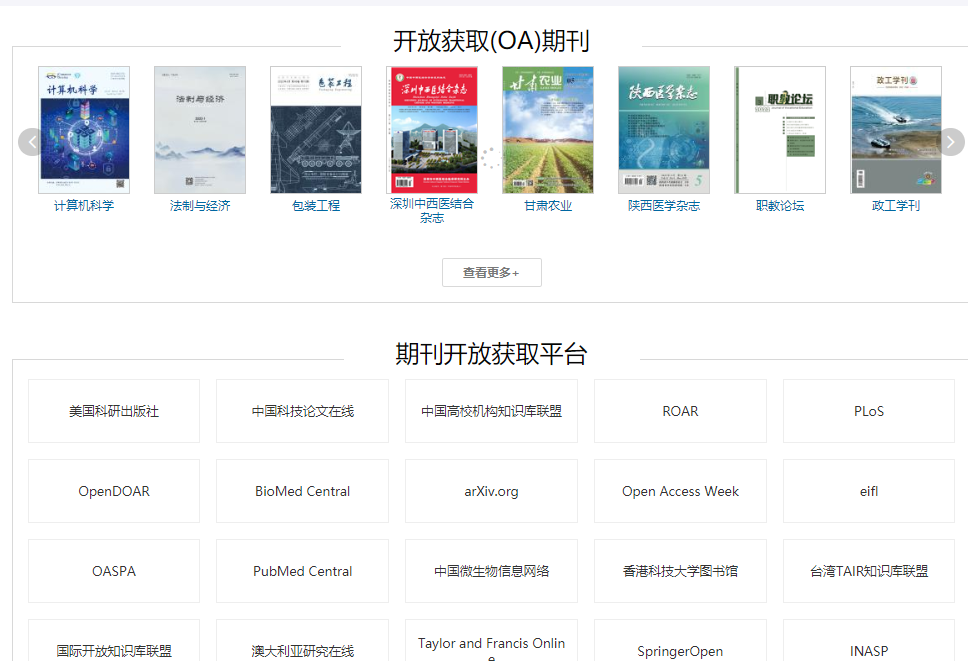Screen dimensions: 968x661
Task: Open the PubMed Central platform
Action: tap(302, 571)
